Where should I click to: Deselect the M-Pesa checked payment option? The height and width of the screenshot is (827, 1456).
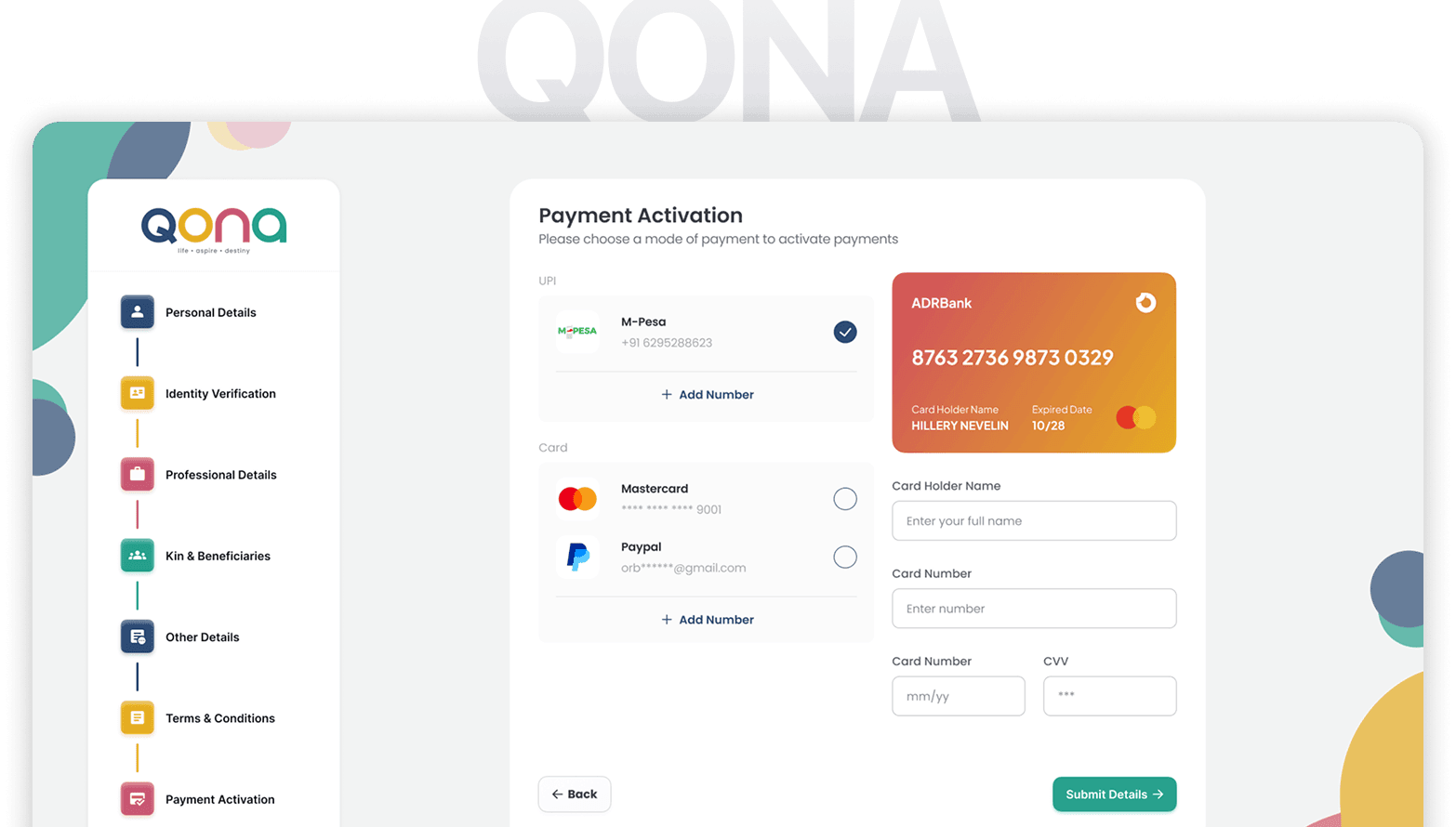point(845,332)
